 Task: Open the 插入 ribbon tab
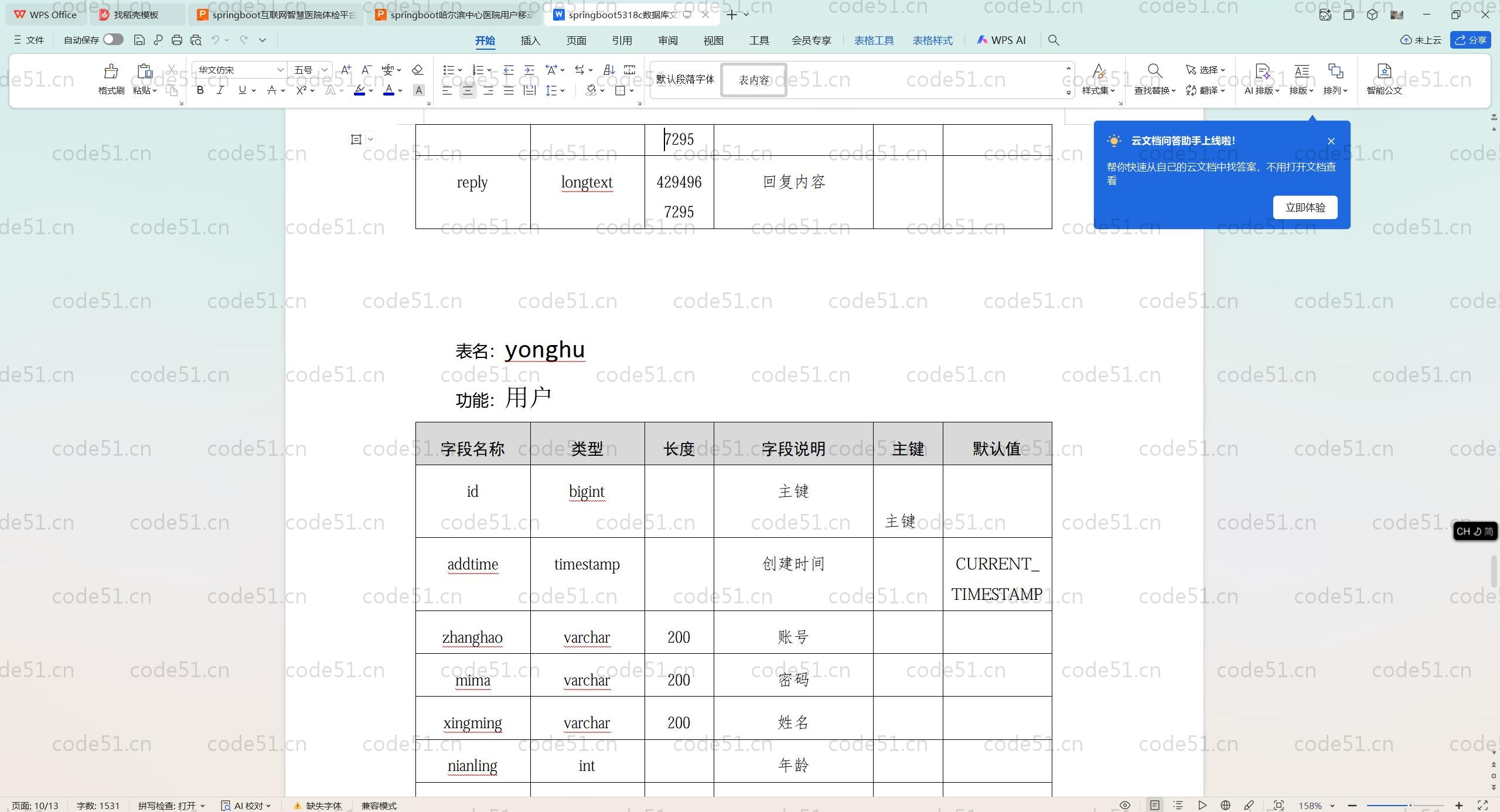530,40
